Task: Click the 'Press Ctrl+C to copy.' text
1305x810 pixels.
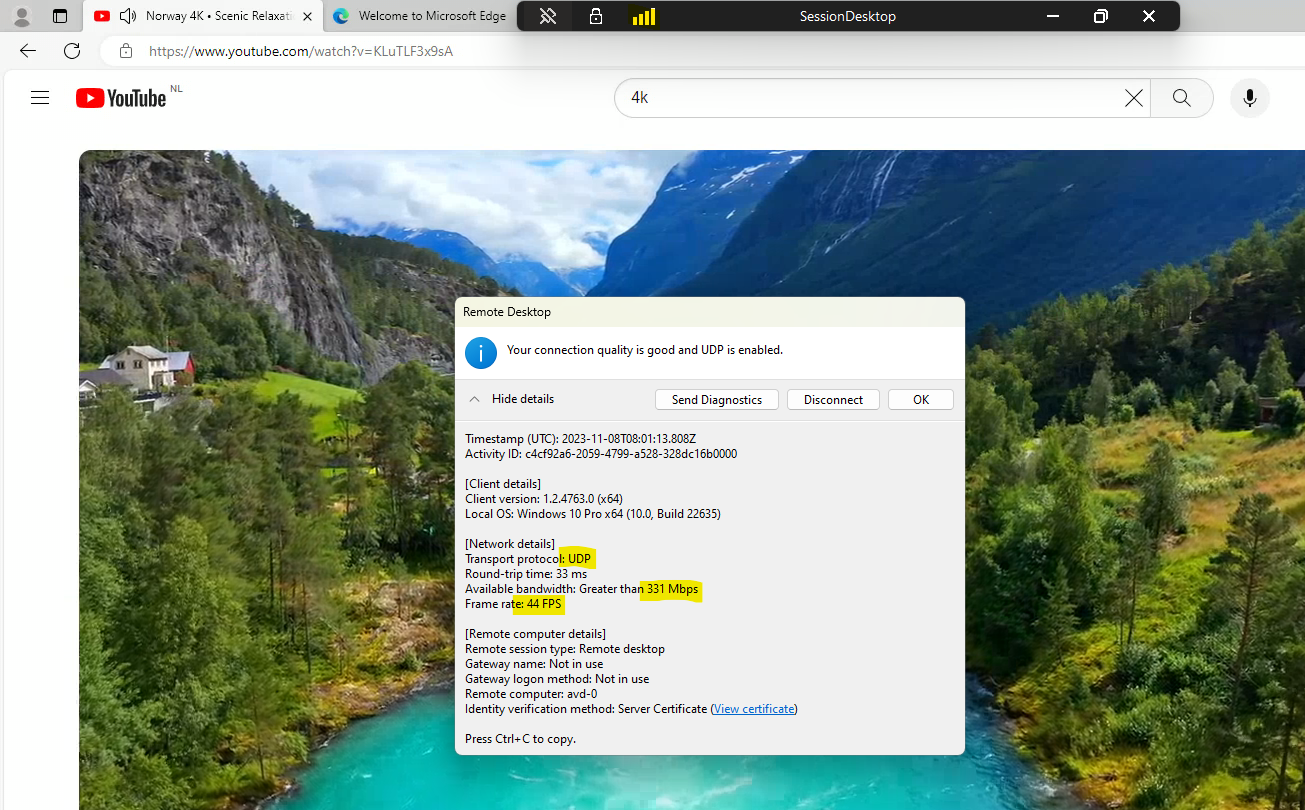Action: [520, 739]
